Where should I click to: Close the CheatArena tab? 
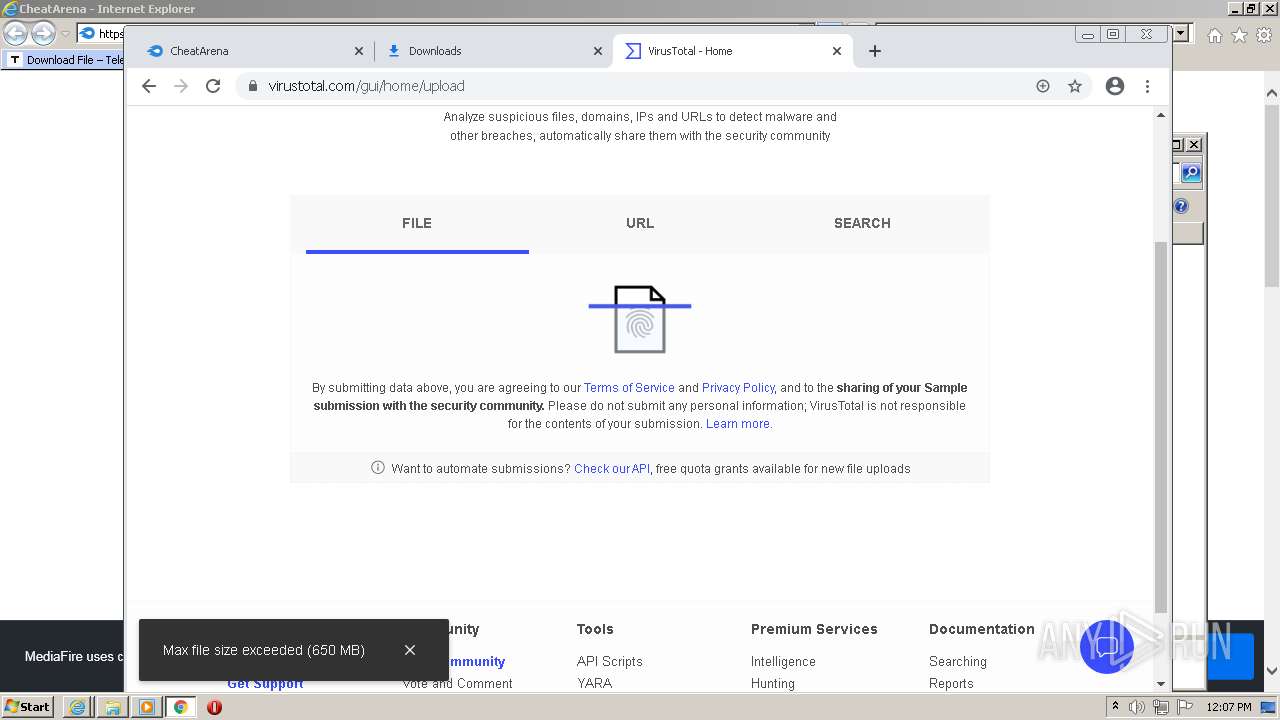pos(359,51)
